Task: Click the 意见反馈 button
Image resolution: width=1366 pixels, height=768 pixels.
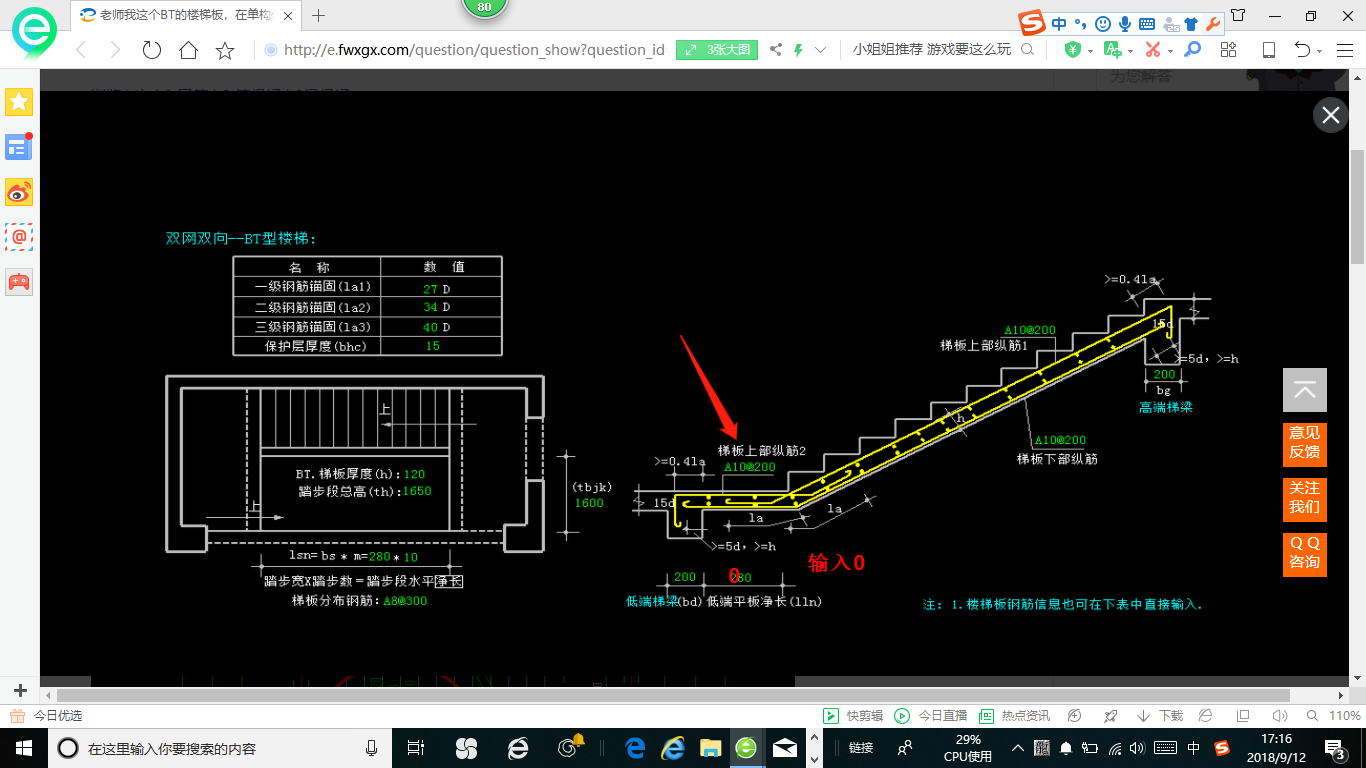Action: [x=1305, y=445]
